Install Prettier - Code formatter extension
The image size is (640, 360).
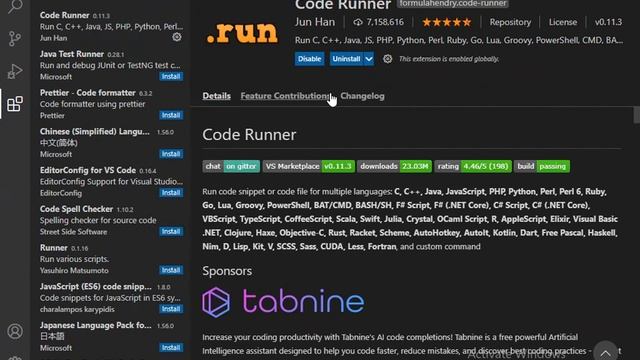(171, 115)
